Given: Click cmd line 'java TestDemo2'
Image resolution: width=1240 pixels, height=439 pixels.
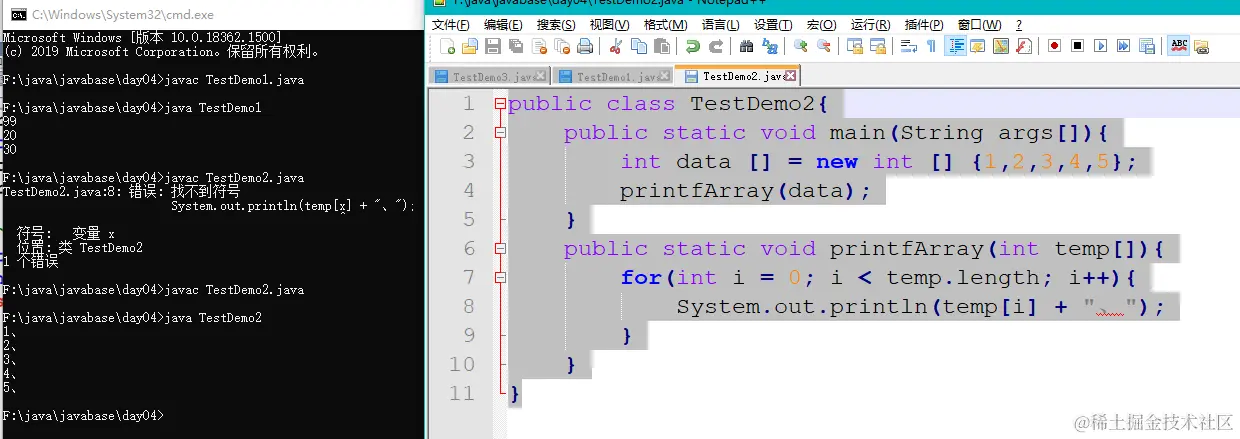Looking at the screenshot, I should click(213, 318).
